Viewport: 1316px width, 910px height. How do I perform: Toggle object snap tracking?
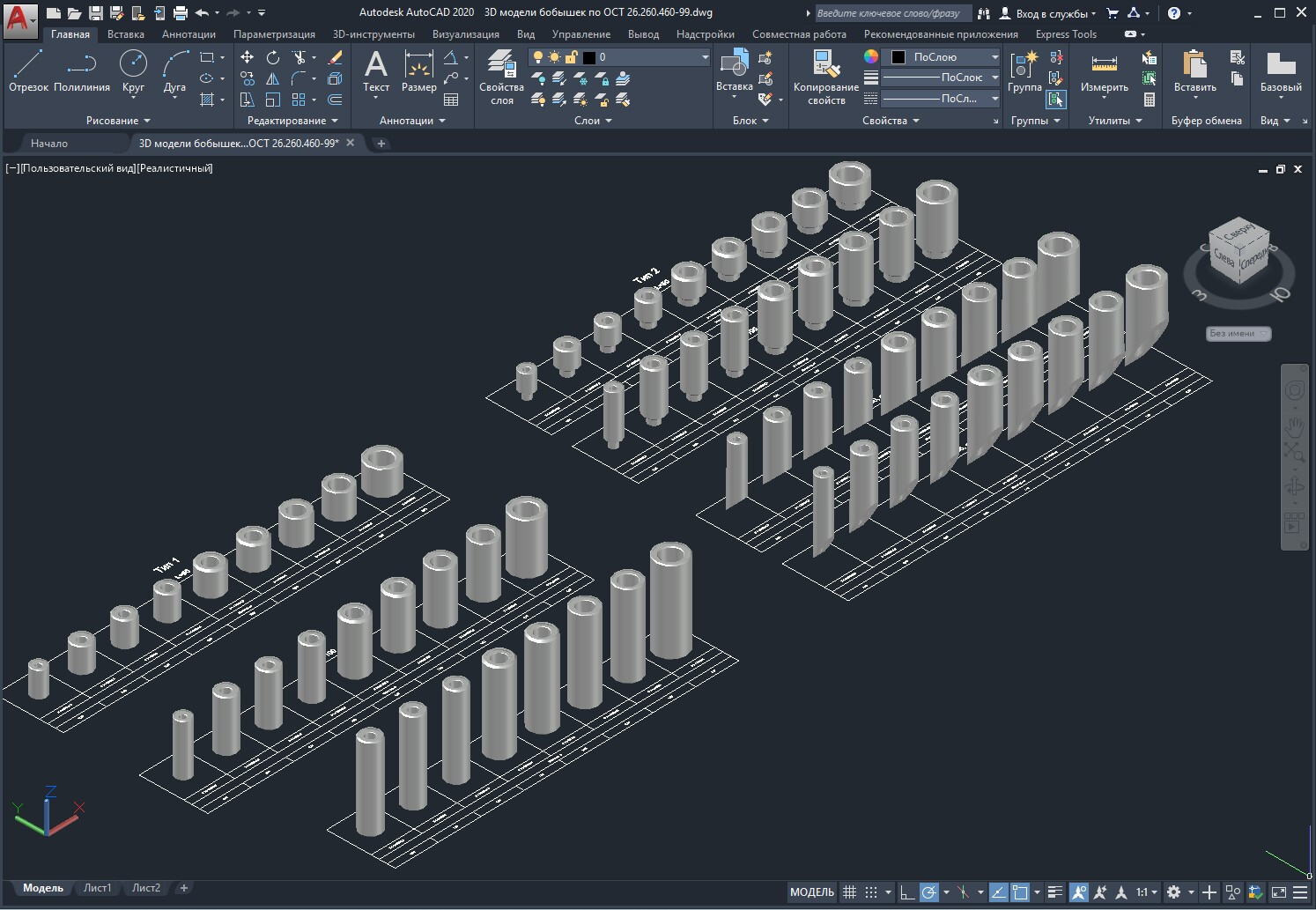[999, 892]
